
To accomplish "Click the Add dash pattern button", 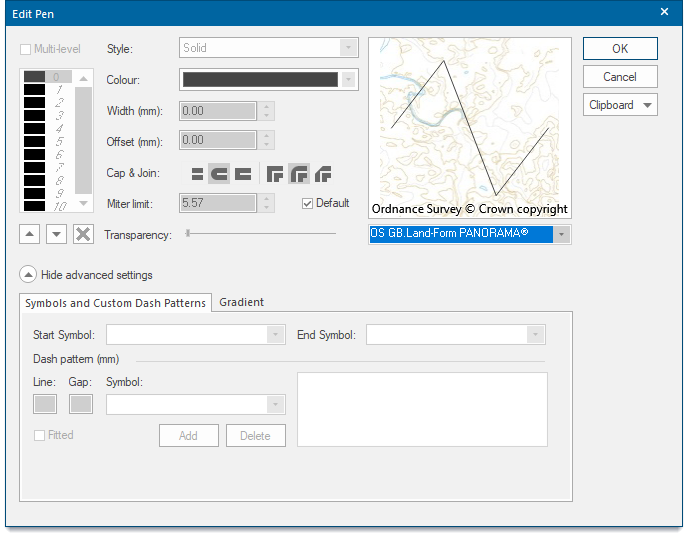I will pos(189,436).
